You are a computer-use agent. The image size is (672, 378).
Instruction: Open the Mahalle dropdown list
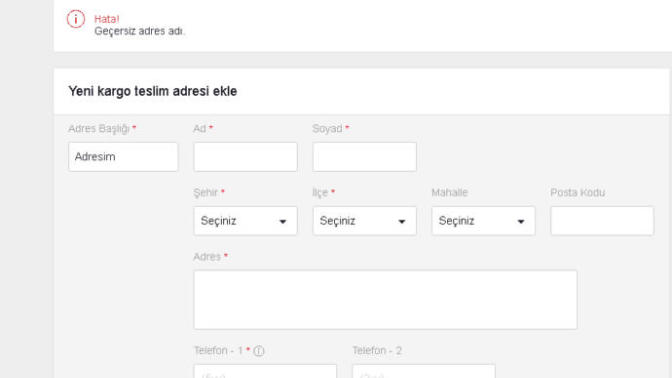click(x=483, y=221)
